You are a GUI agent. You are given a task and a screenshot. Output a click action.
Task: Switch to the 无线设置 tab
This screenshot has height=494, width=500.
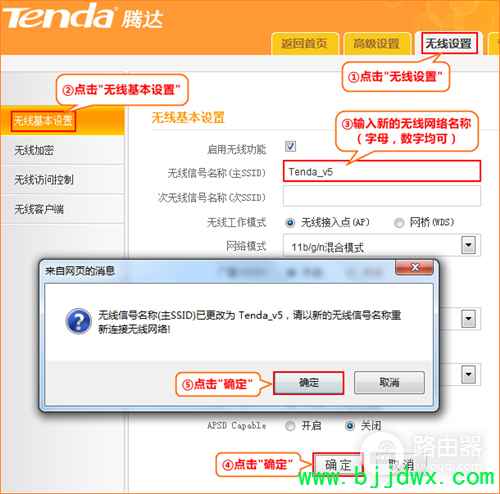pos(449,43)
